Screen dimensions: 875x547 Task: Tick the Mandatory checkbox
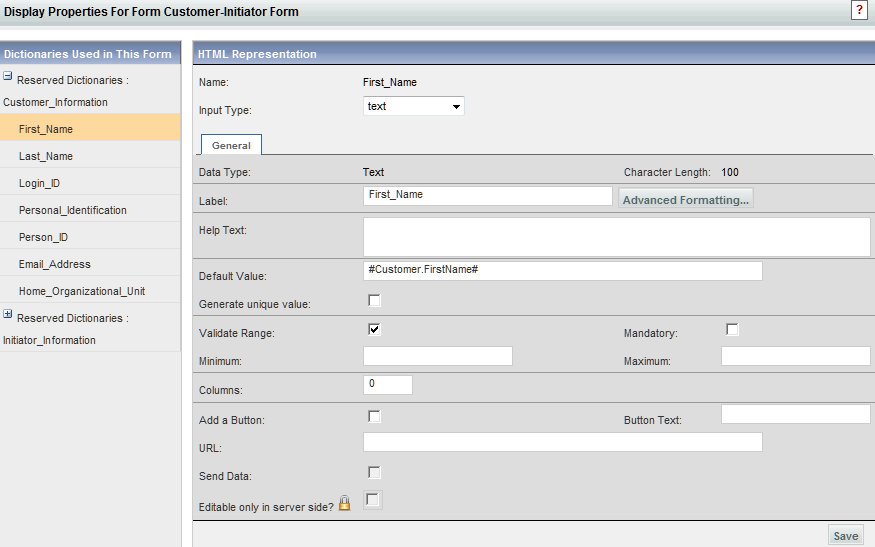tap(732, 329)
